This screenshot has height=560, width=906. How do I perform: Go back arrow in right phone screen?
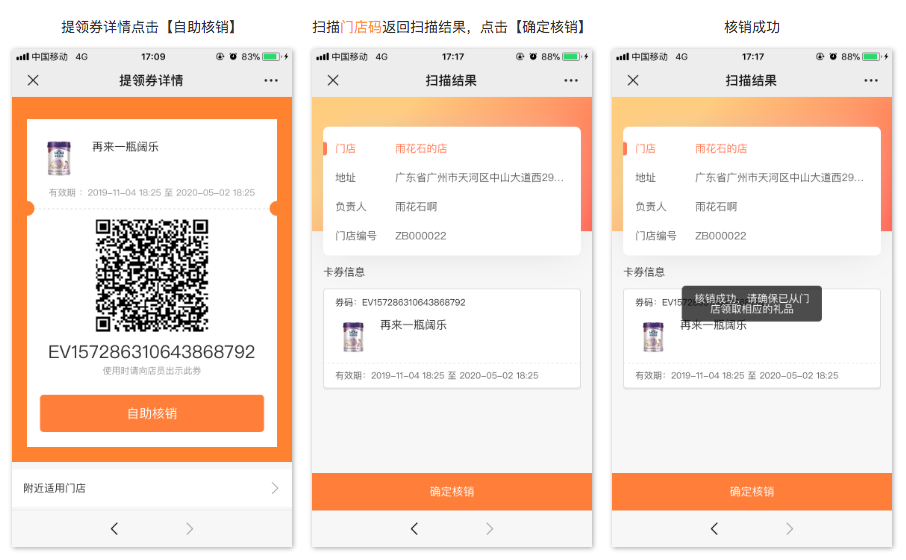pyautogui.click(x=714, y=528)
